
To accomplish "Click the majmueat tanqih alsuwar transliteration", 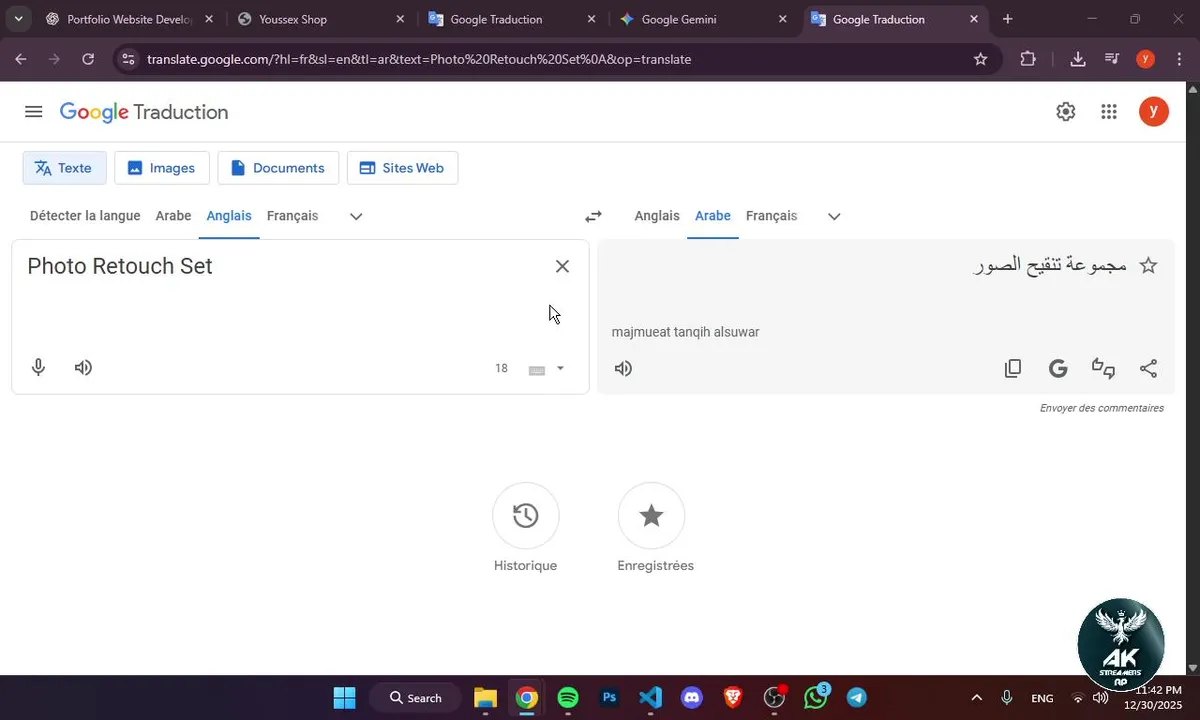I will click(x=685, y=332).
